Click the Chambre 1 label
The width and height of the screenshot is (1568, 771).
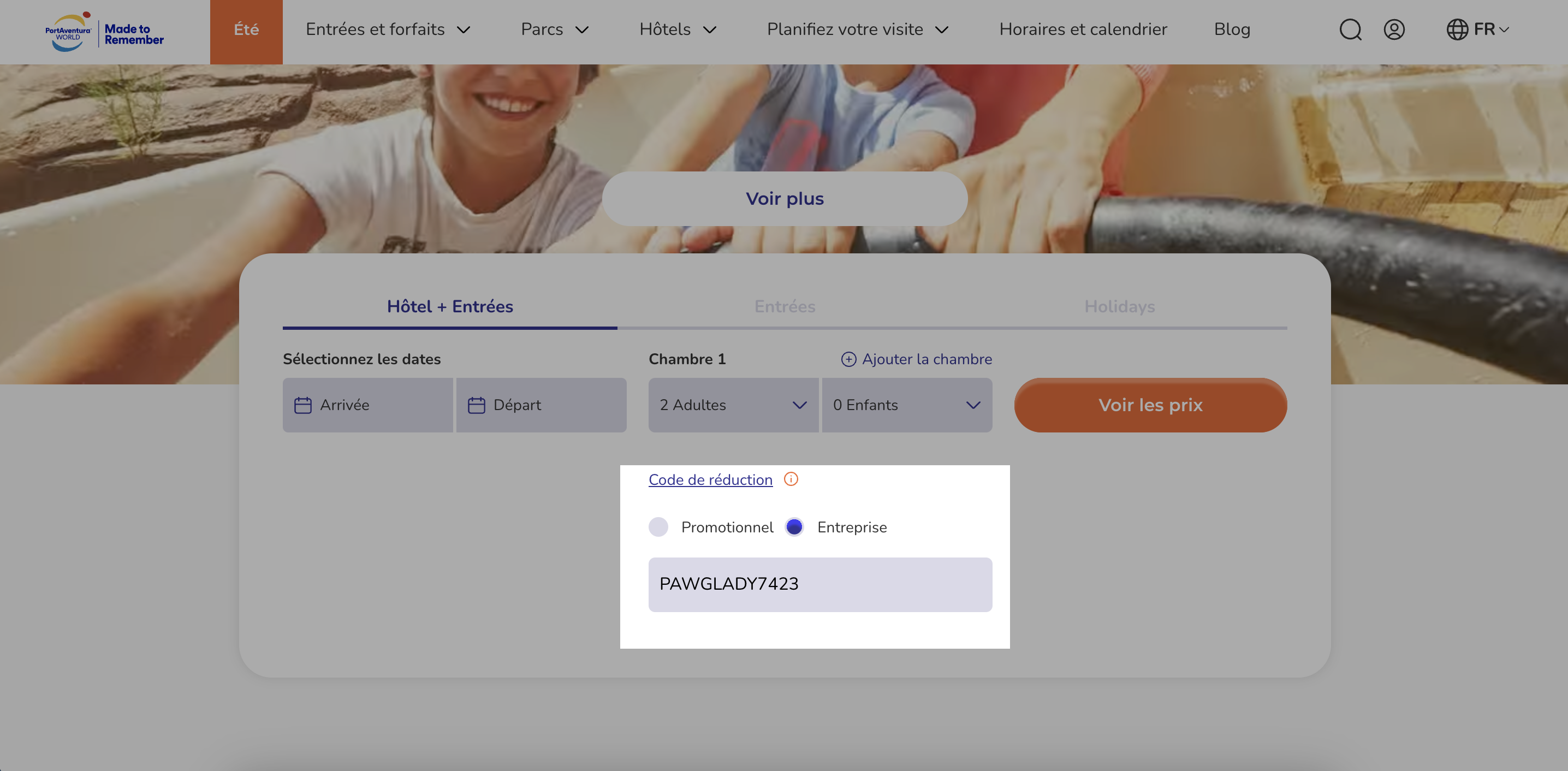pyautogui.click(x=687, y=359)
